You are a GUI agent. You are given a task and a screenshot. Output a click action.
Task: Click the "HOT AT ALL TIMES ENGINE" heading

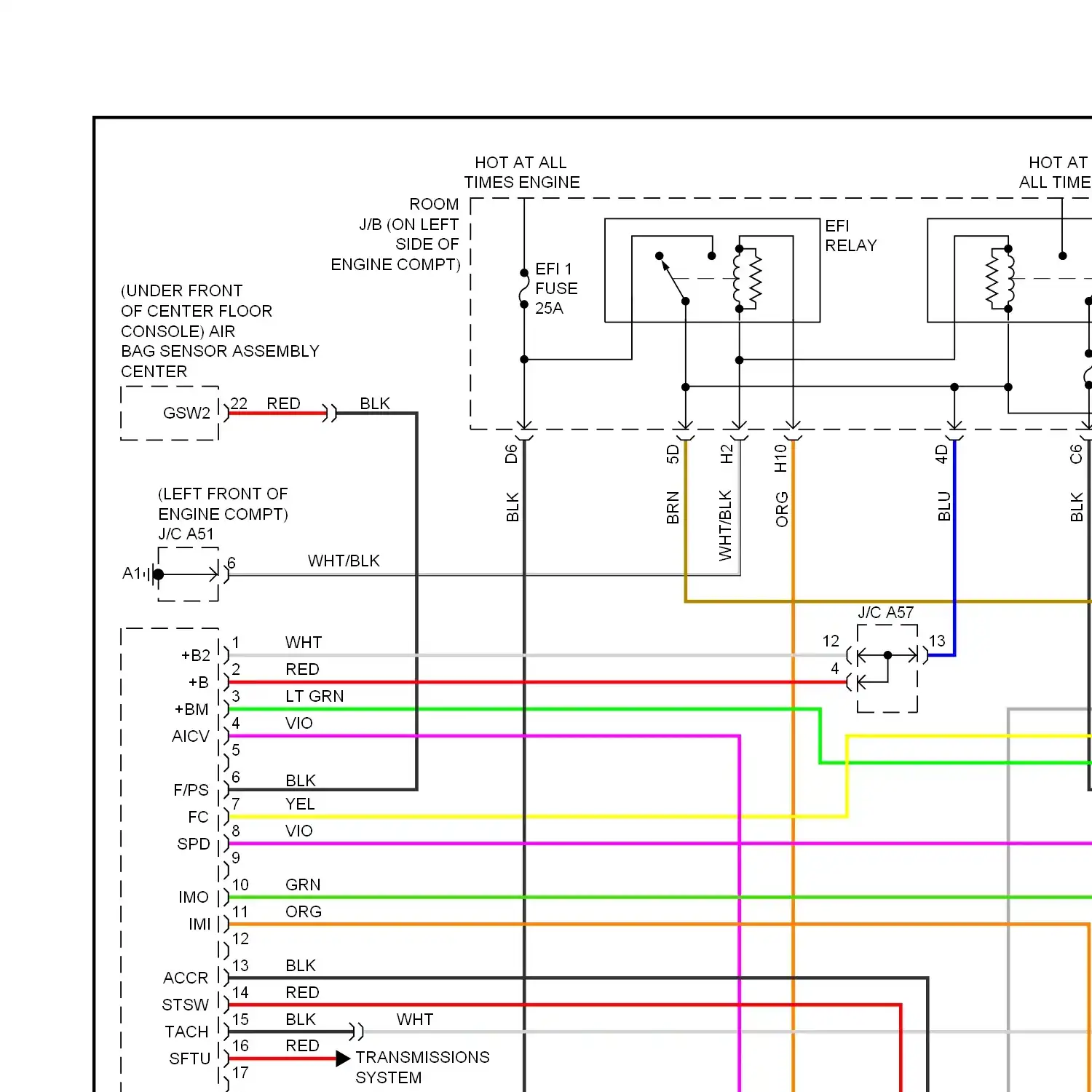coord(522,173)
